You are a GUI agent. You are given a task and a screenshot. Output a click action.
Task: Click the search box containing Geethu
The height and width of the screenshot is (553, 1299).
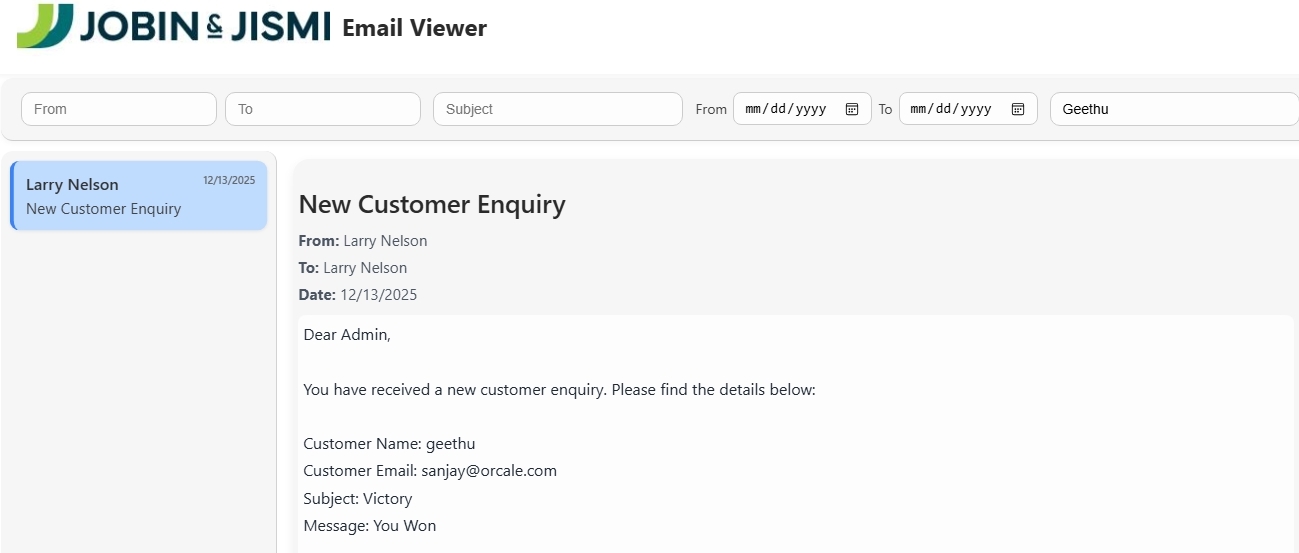(1172, 109)
